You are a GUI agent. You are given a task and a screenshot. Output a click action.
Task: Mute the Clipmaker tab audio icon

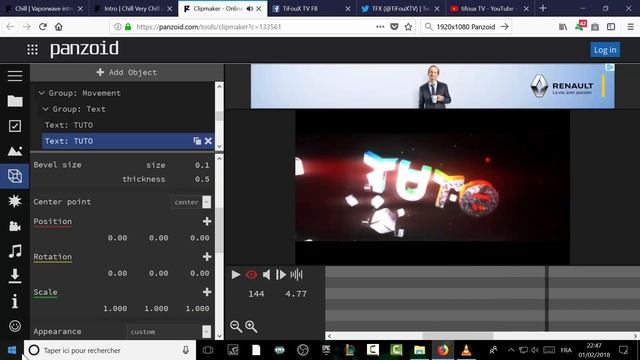[250, 9]
